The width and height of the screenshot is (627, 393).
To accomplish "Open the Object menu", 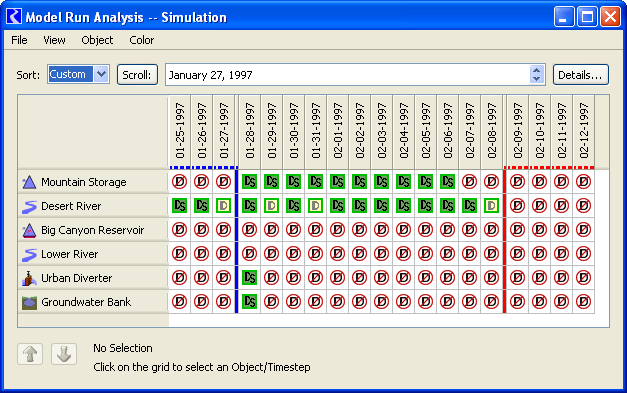I will pyautogui.click(x=97, y=40).
